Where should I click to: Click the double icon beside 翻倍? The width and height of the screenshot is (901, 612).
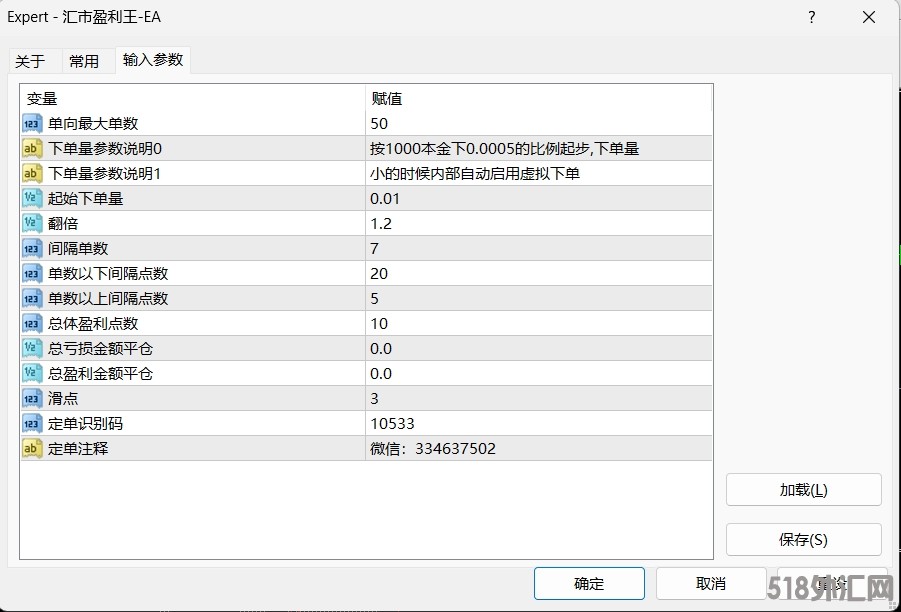click(32, 224)
